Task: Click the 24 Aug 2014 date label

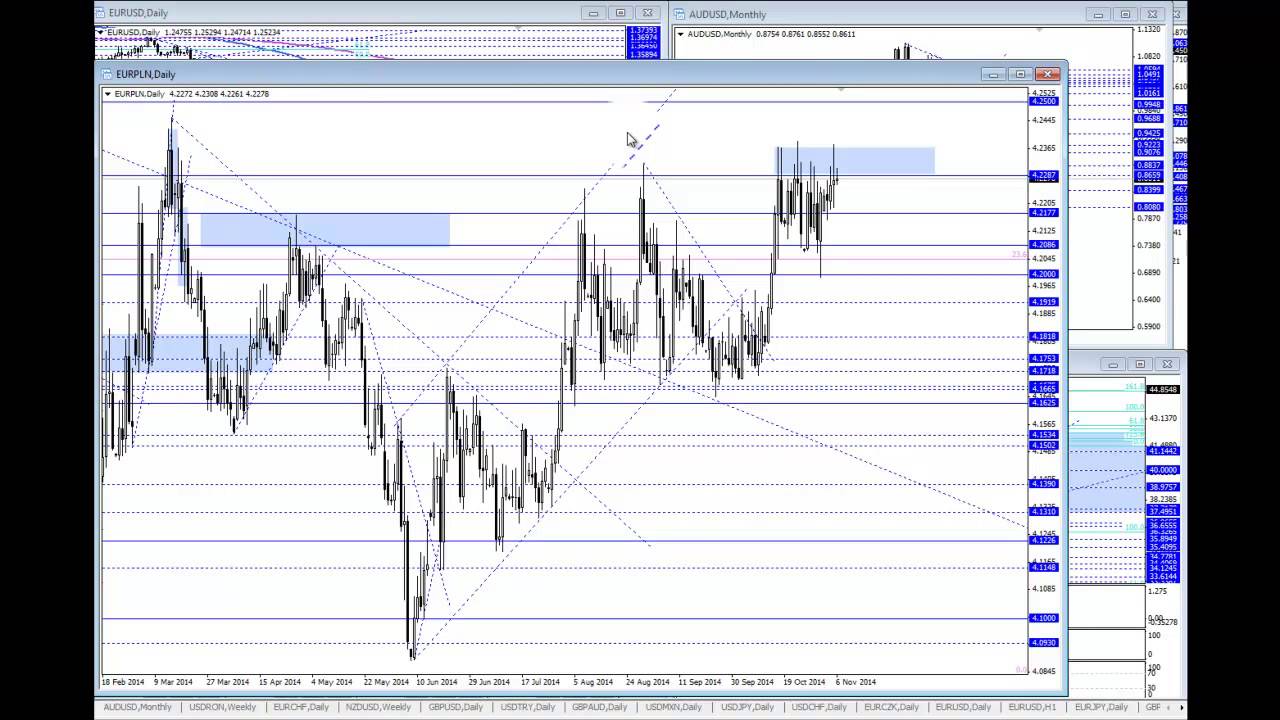Action: [647, 682]
